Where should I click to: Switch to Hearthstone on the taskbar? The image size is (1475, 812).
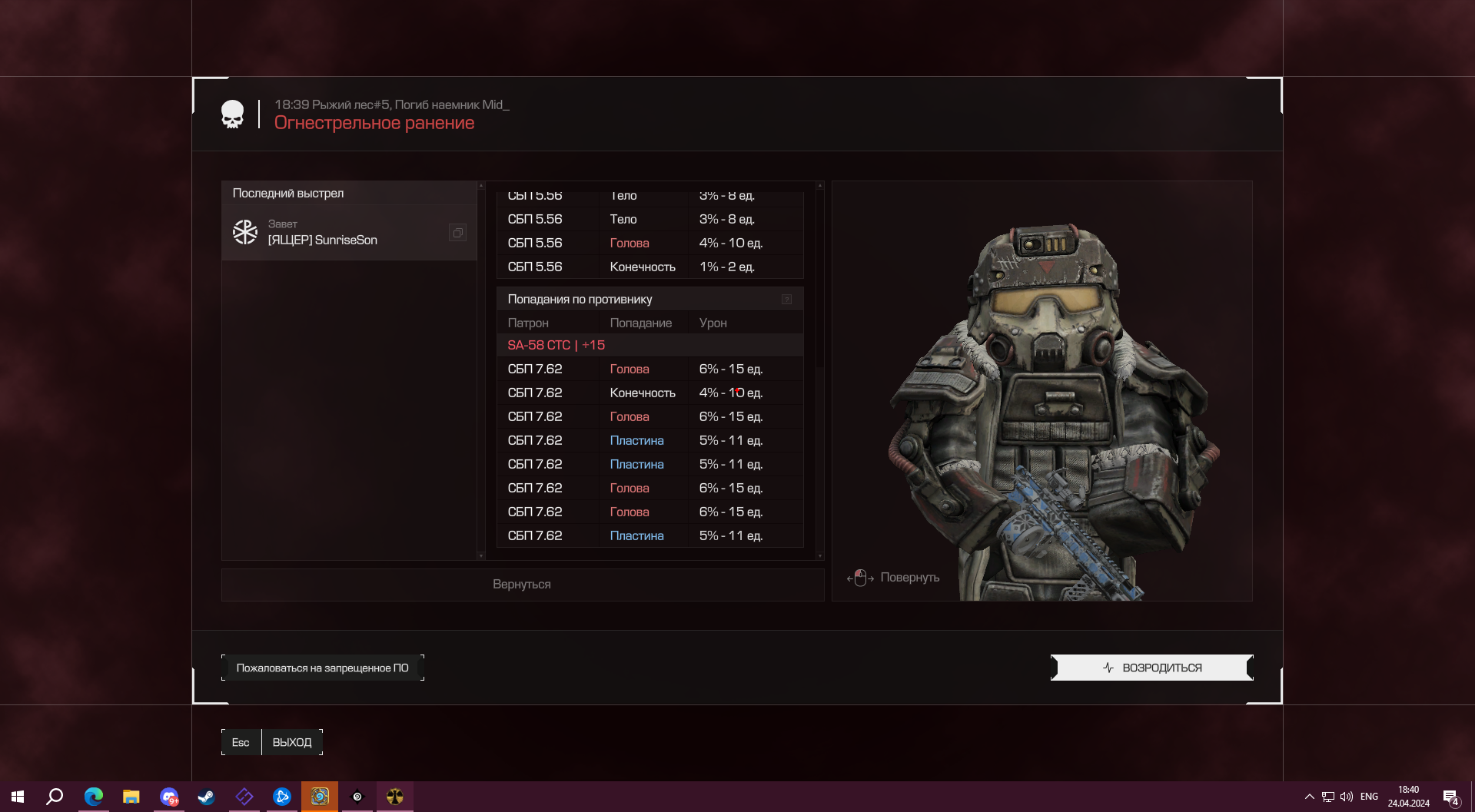coord(320,797)
